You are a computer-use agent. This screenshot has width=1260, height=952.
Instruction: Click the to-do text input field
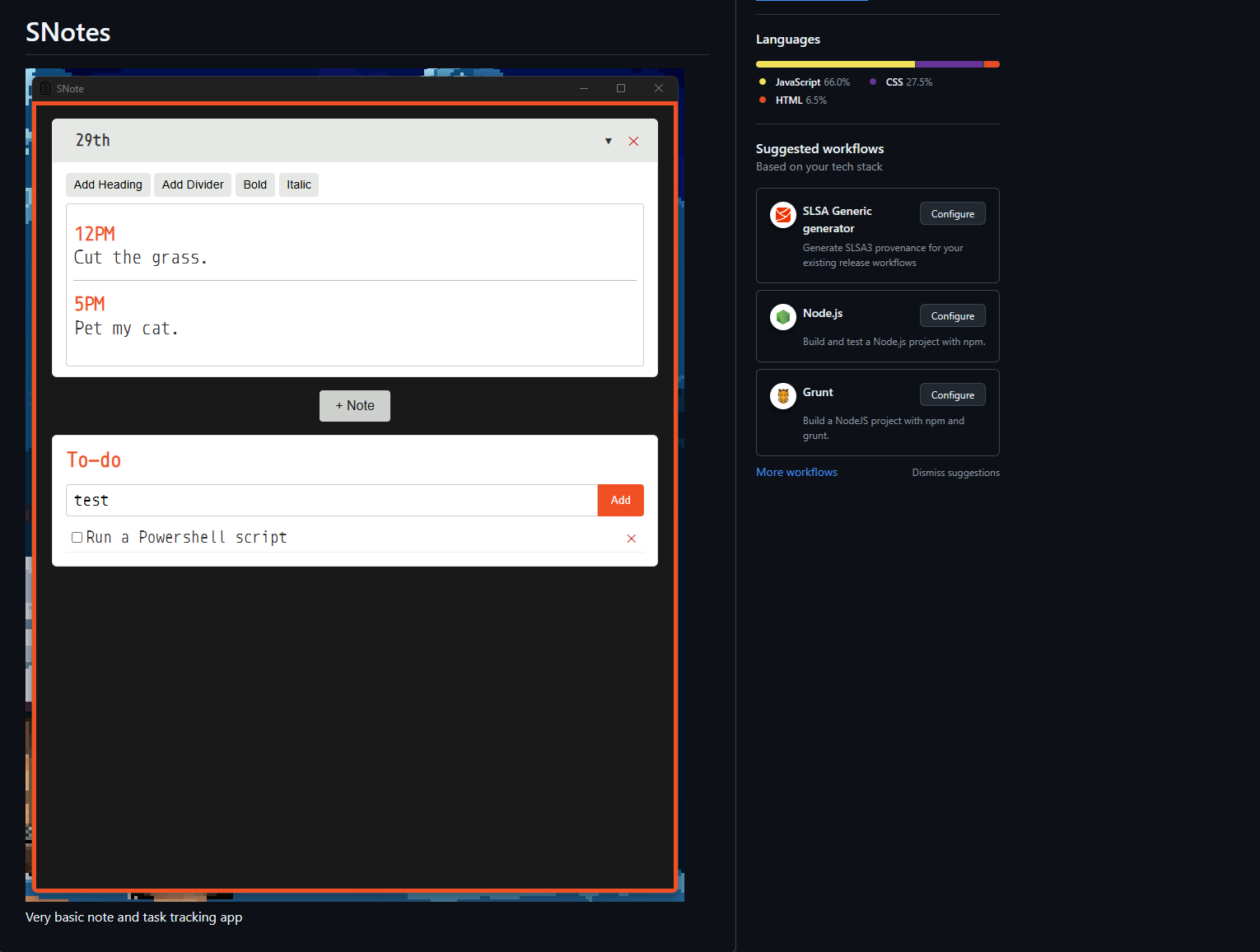coord(331,501)
